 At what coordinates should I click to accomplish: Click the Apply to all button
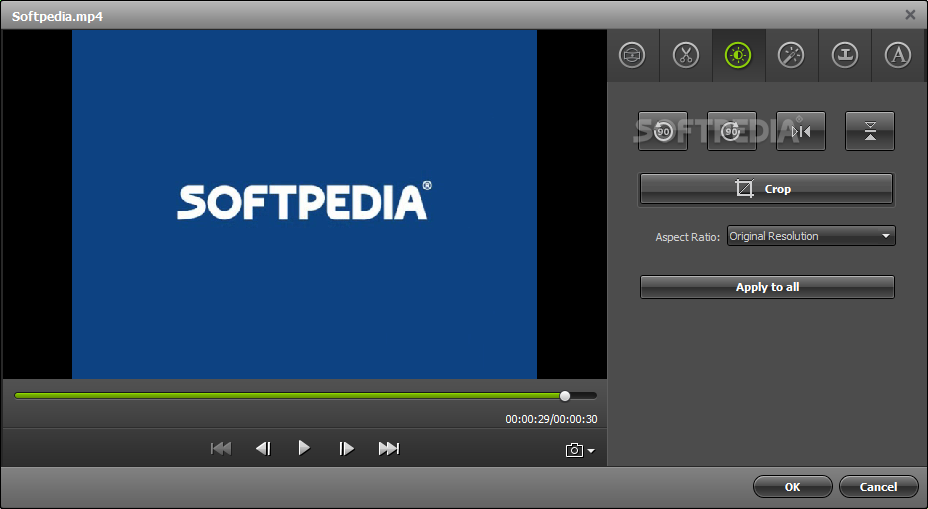point(767,287)
